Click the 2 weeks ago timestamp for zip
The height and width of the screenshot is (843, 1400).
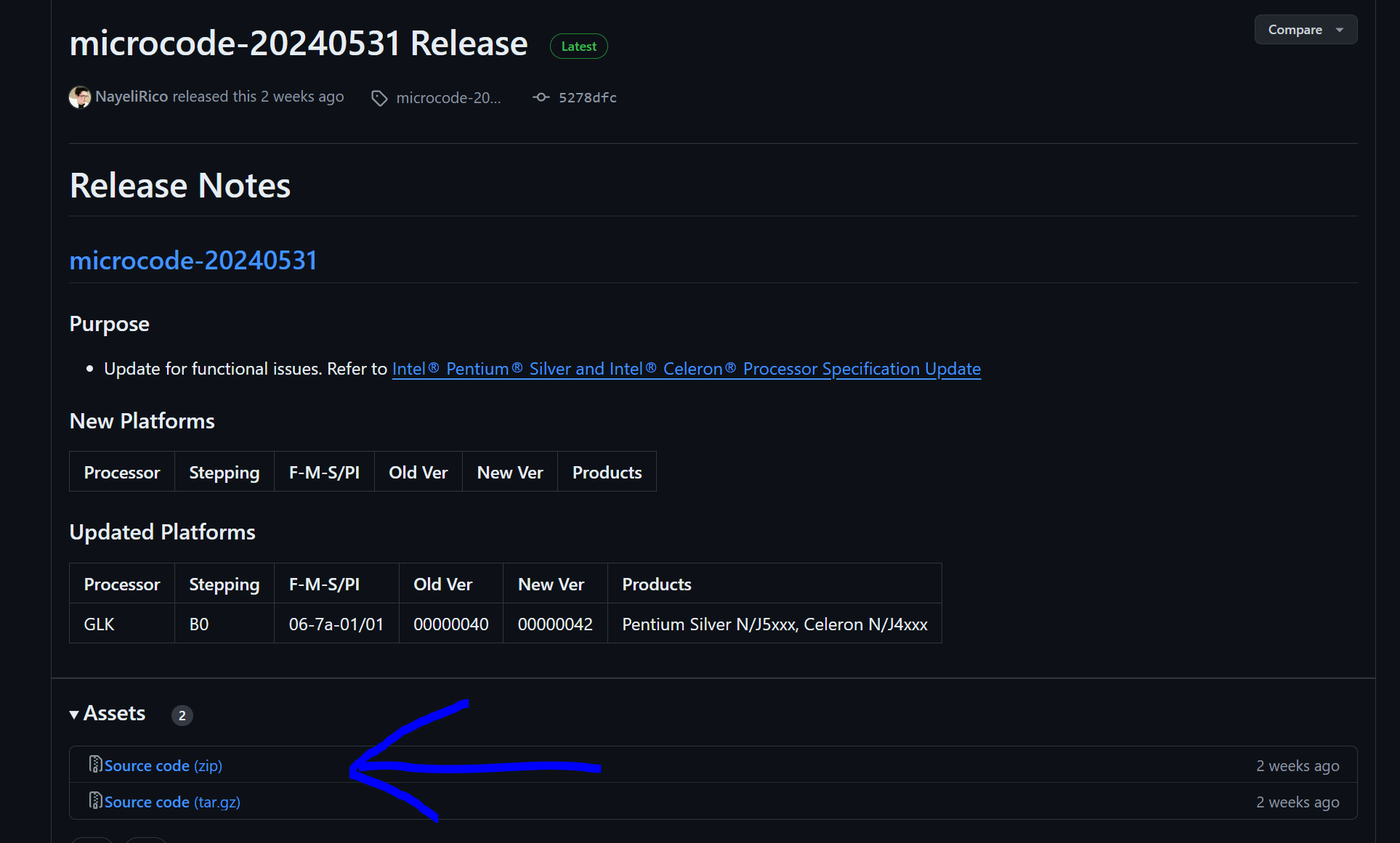click(1298, 766)
